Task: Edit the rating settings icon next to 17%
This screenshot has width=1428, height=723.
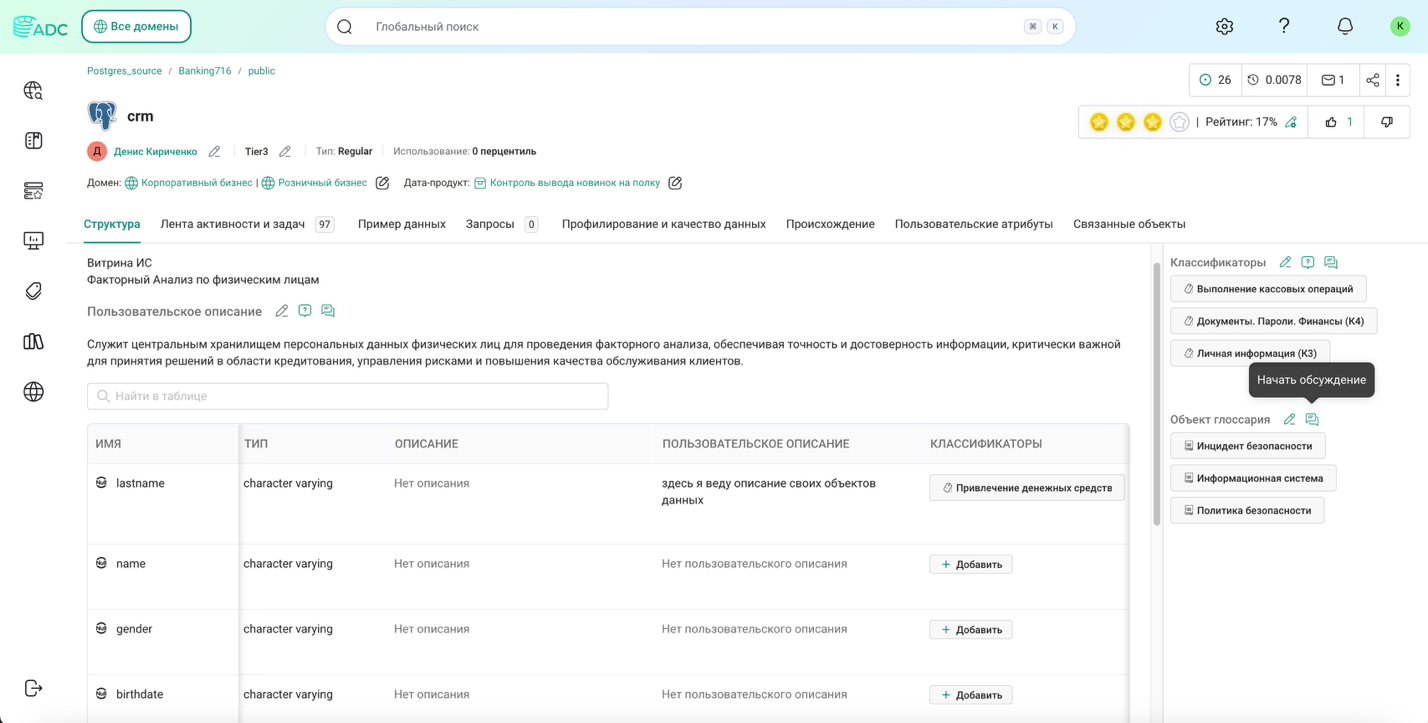Action: [1291, 122]
